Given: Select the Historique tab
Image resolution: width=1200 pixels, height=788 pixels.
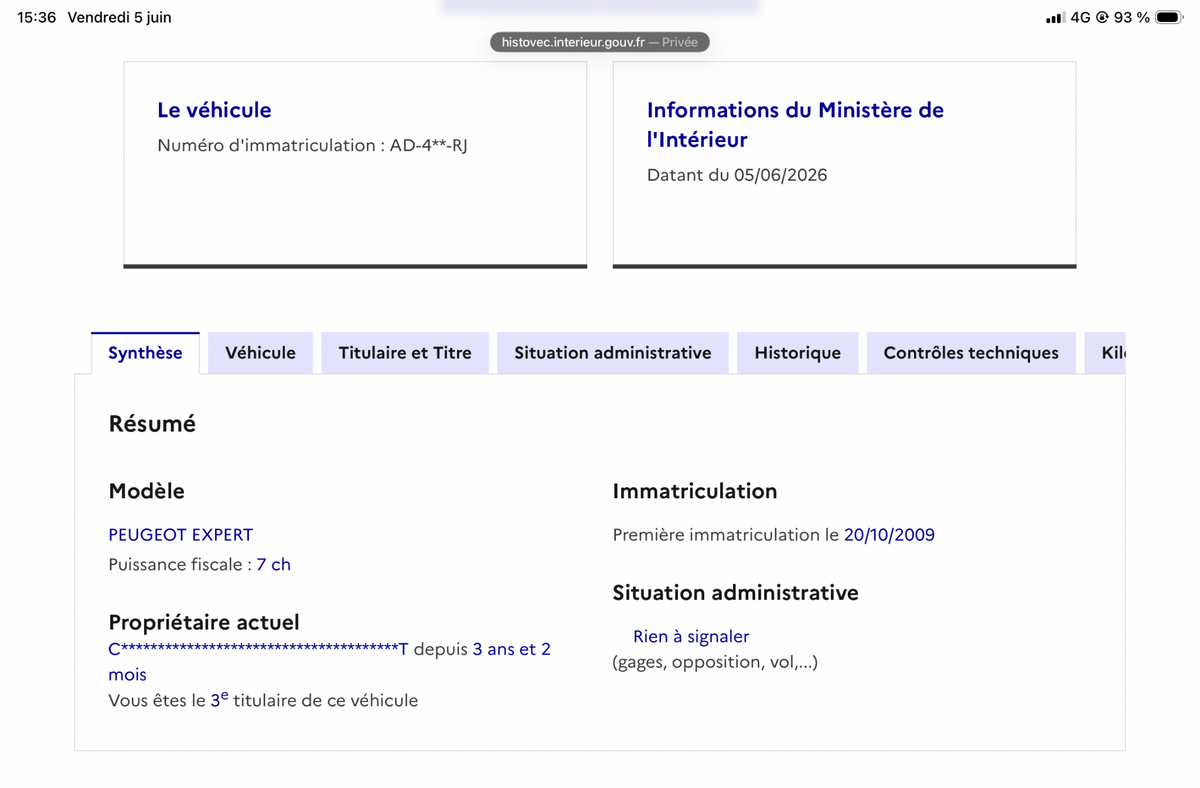Looking at the screenshot, I should click(x=798, y=353).
